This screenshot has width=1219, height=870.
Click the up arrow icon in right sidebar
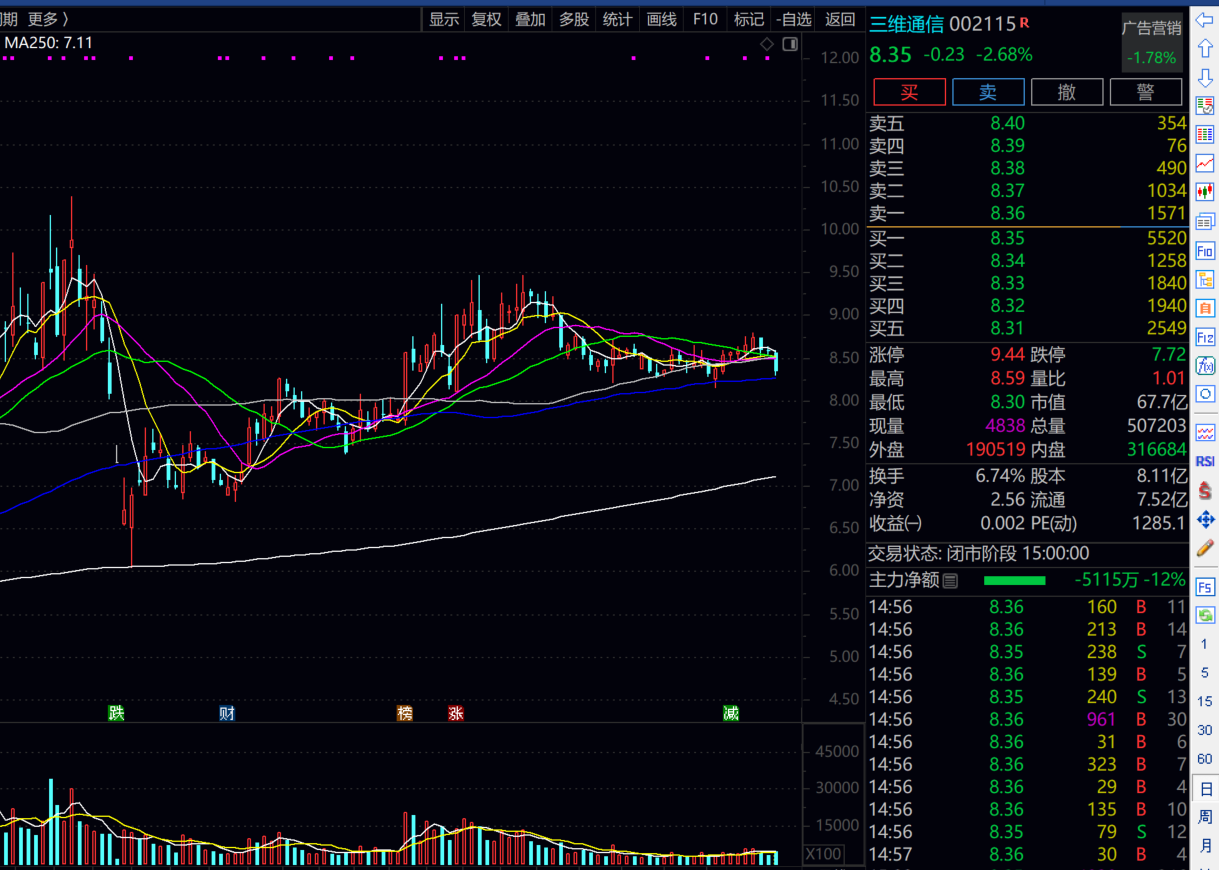1205,49
